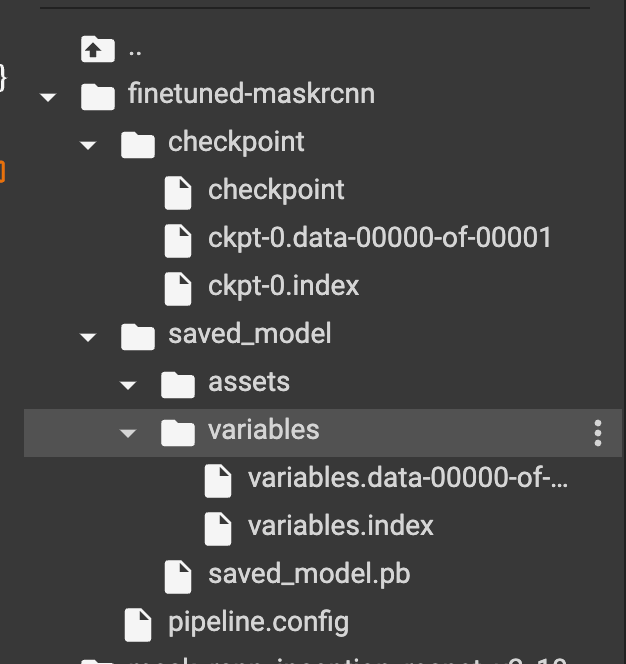Click the pipeline.config file icon
This screenshot has height=664, width=626.
(x=138, y=625)
